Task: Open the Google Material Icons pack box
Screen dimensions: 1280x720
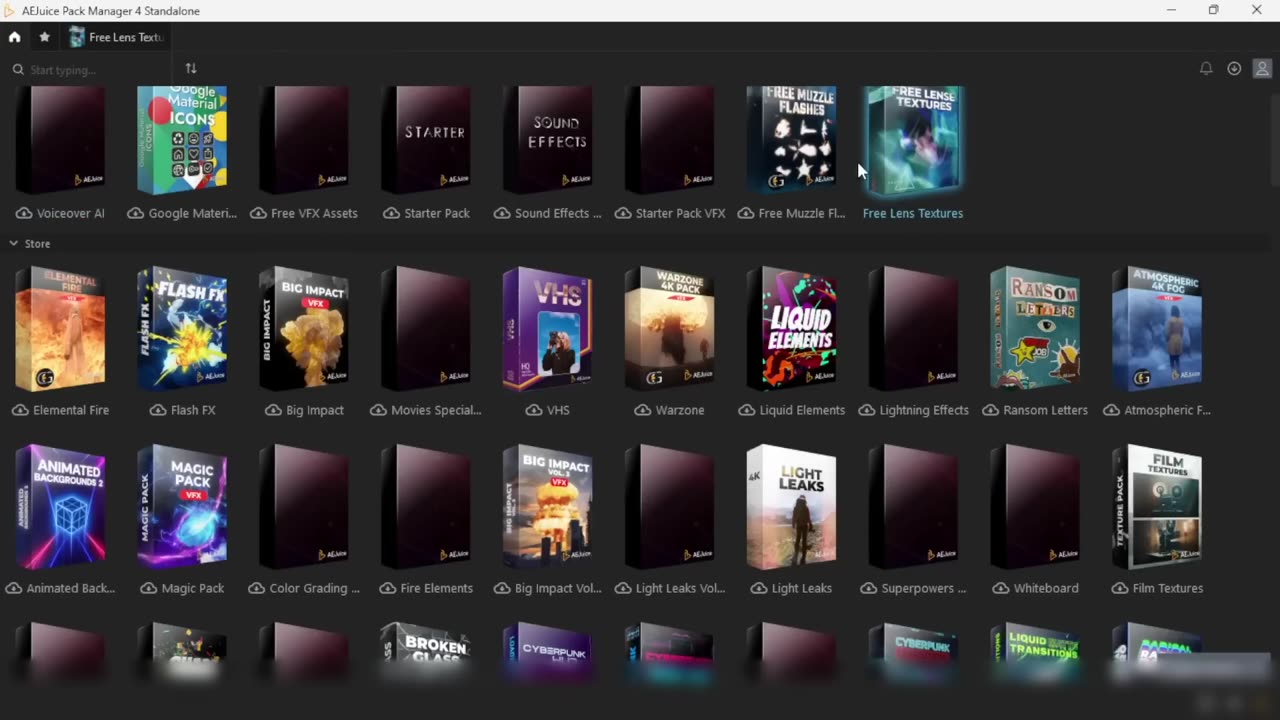Action: (x=182, y=139)
